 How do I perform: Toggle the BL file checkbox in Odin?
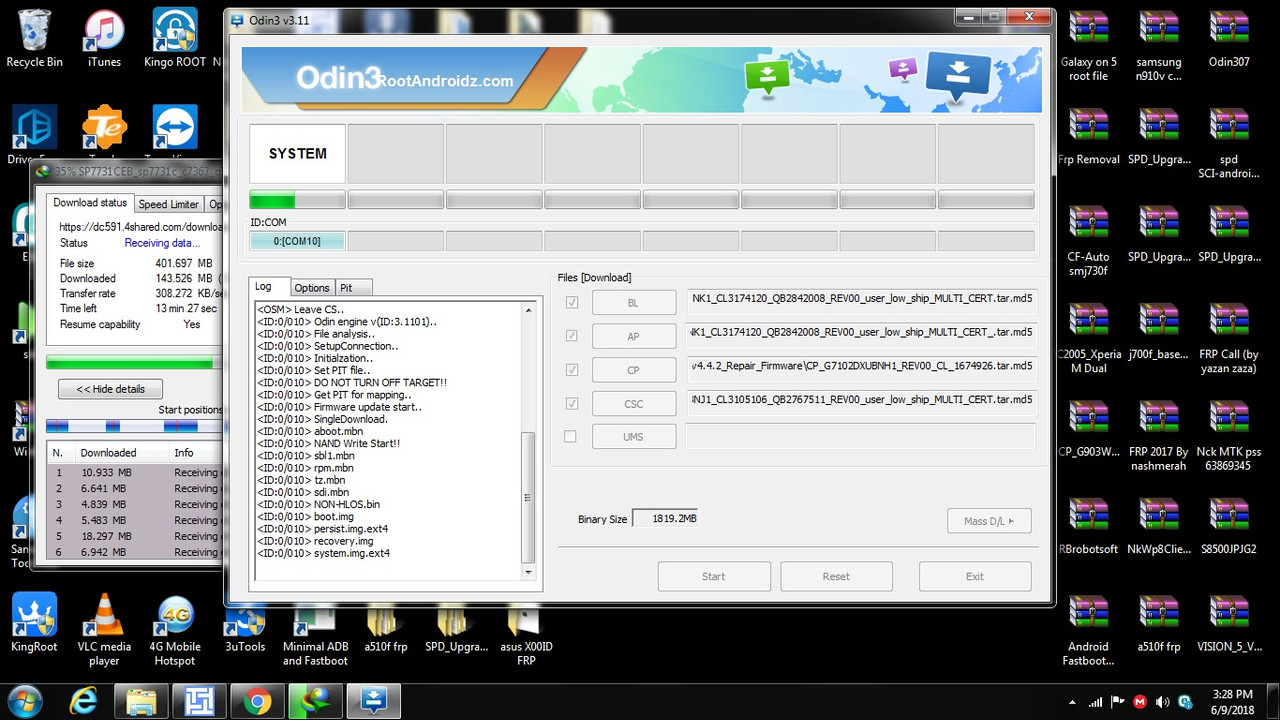pos(572,302)
